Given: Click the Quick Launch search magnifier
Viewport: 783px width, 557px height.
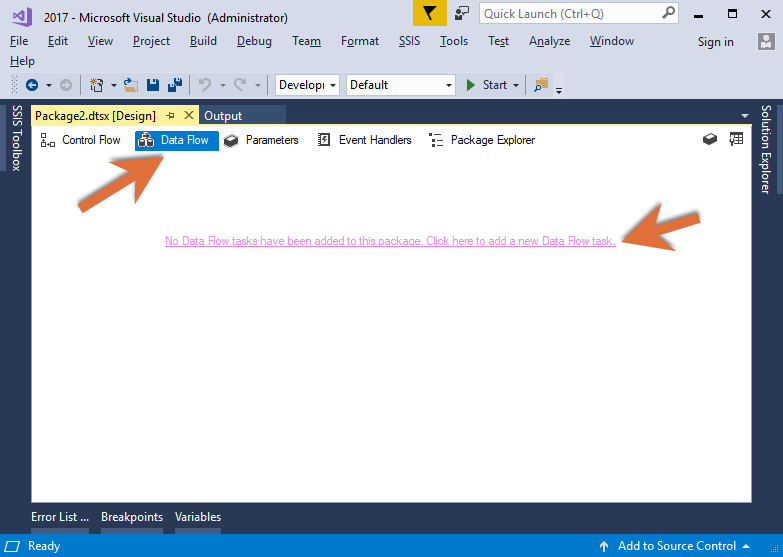Looking at the screenshot, I should coord(668,13).
